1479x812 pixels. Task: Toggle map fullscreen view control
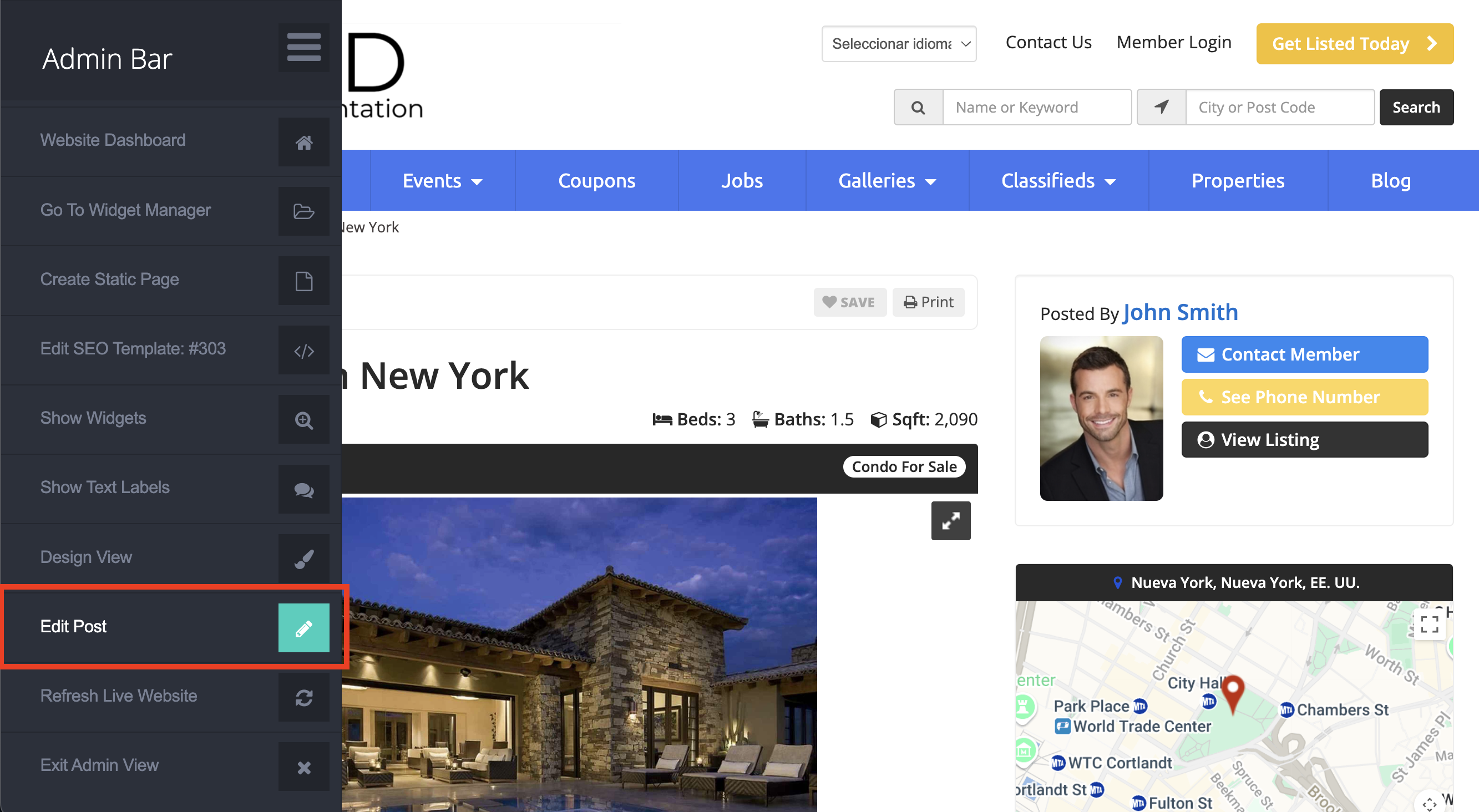(x=1429, y=624)
